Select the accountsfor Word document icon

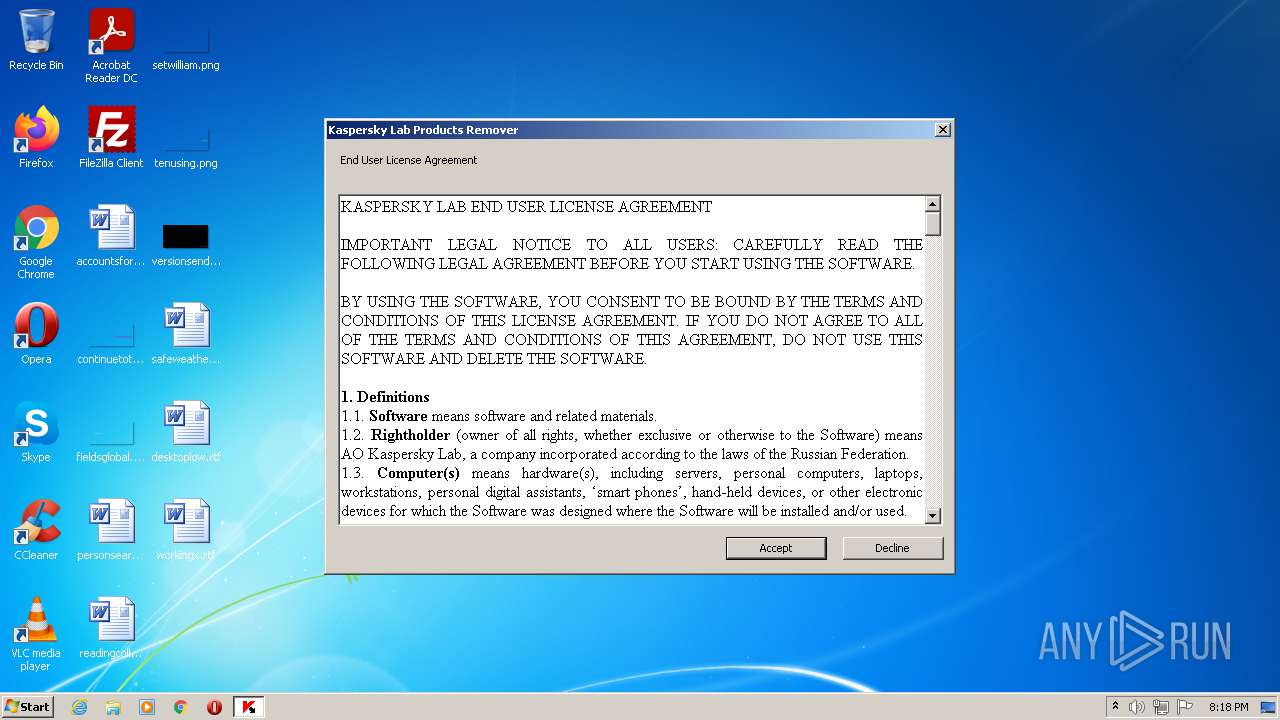111,236
